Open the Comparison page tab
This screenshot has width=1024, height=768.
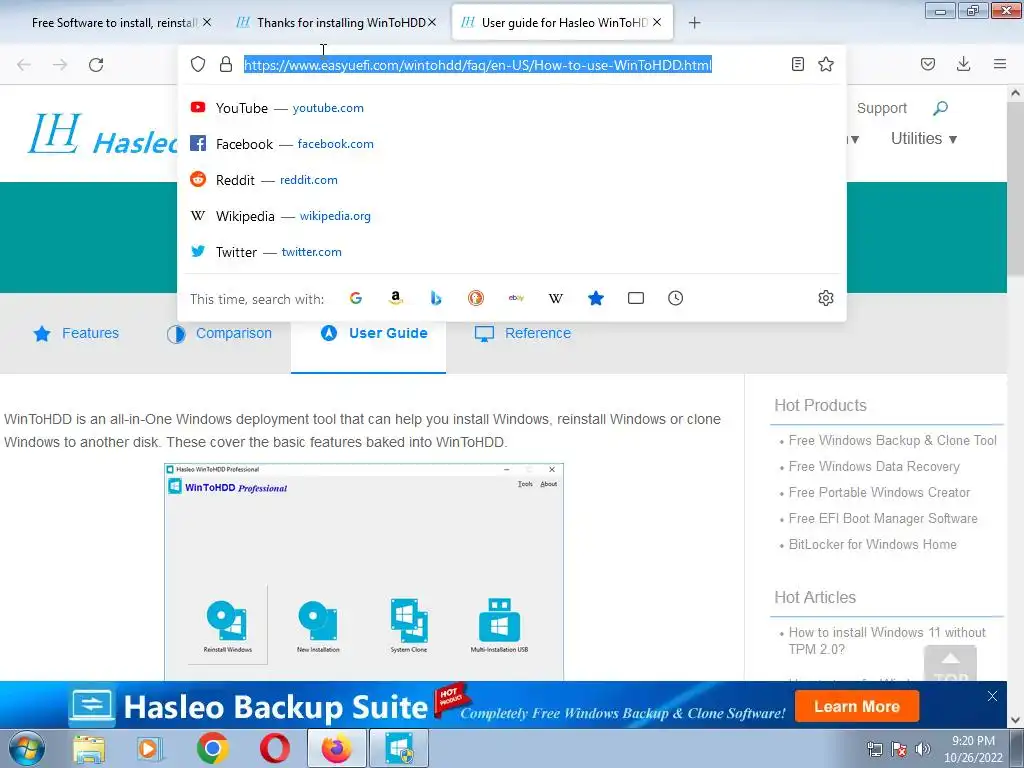219,333
